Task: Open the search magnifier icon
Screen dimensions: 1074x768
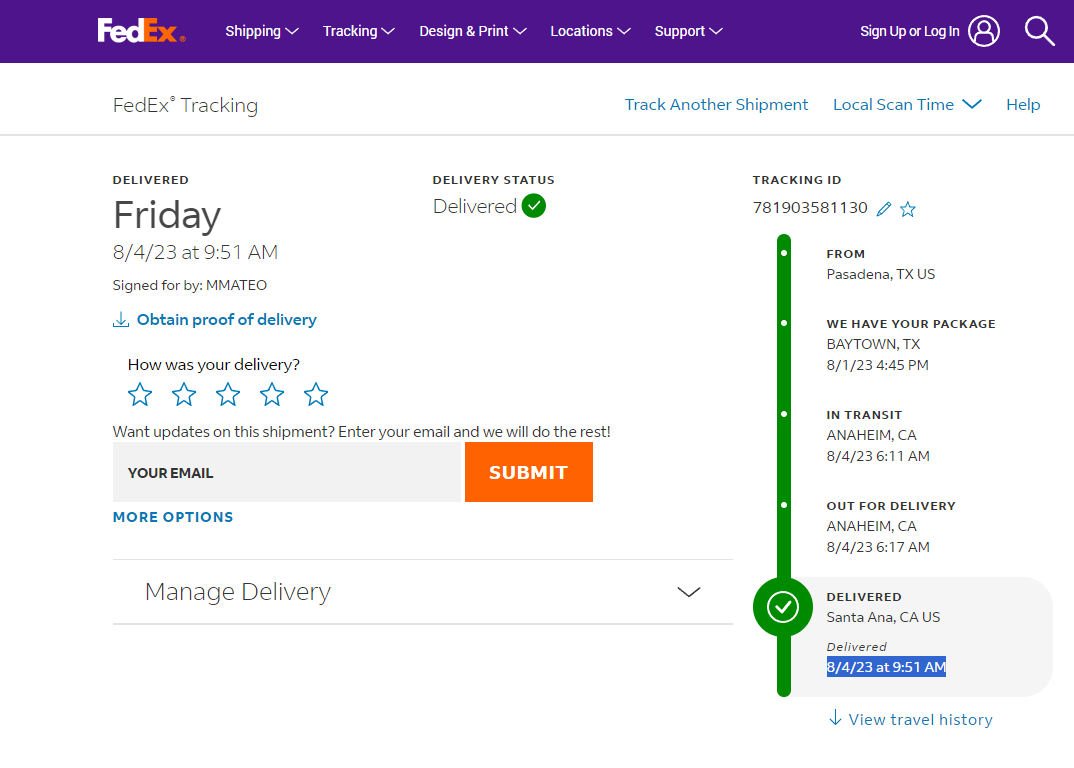Action: (x=1039, y=31)
